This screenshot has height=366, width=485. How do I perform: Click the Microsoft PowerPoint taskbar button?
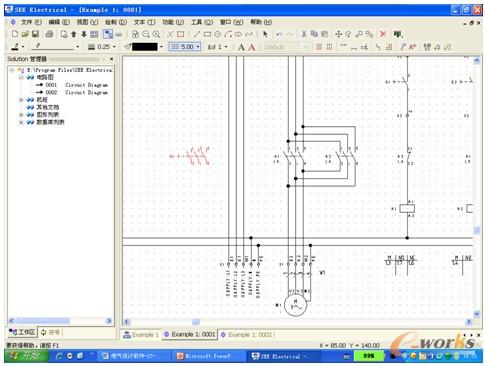[203, 356]
